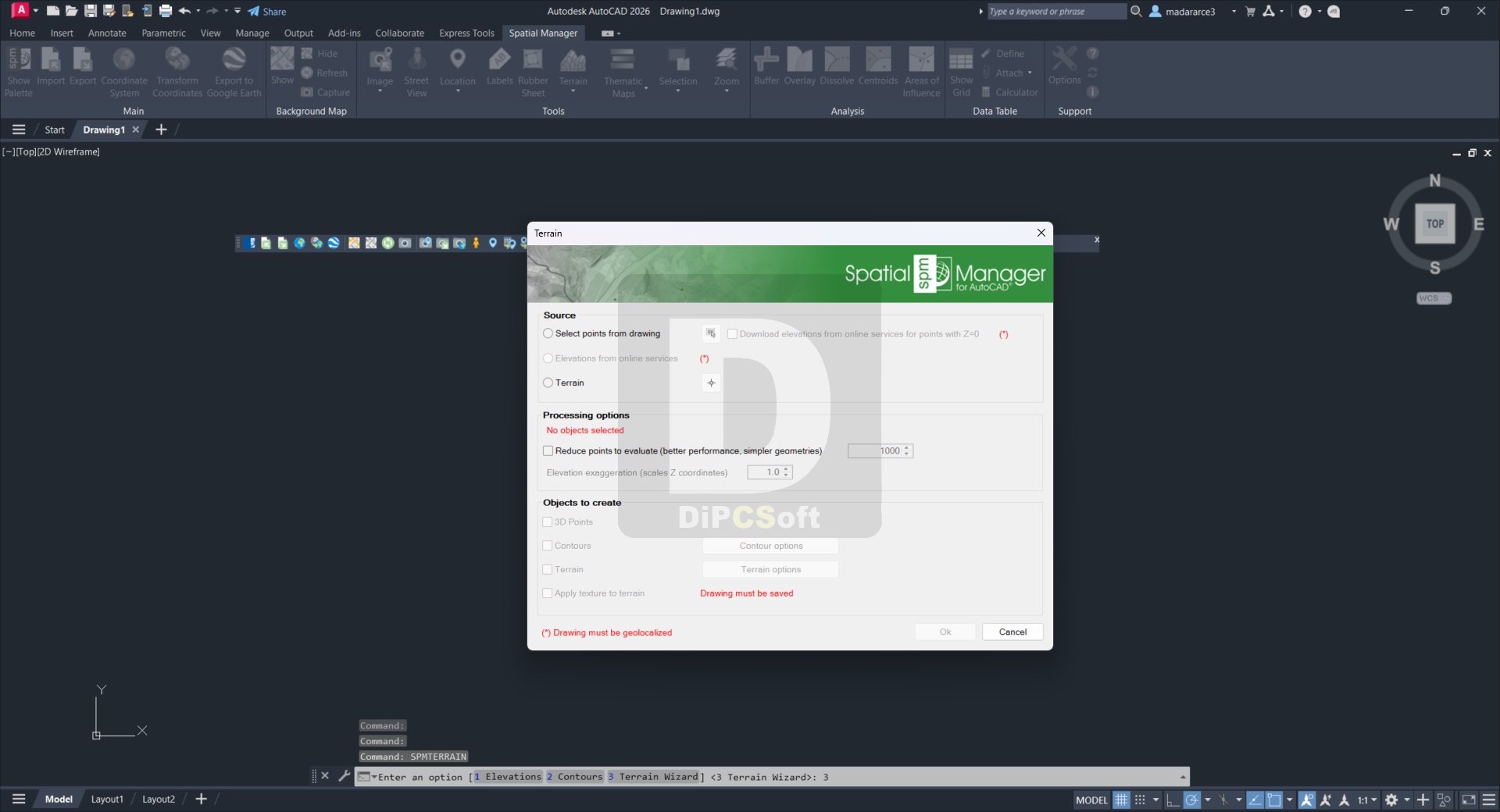Open the Attach dropdown in Data Table
The height and width of the screenshot is (812, 1500).
pyautogui.click(x=1030, y=73)
